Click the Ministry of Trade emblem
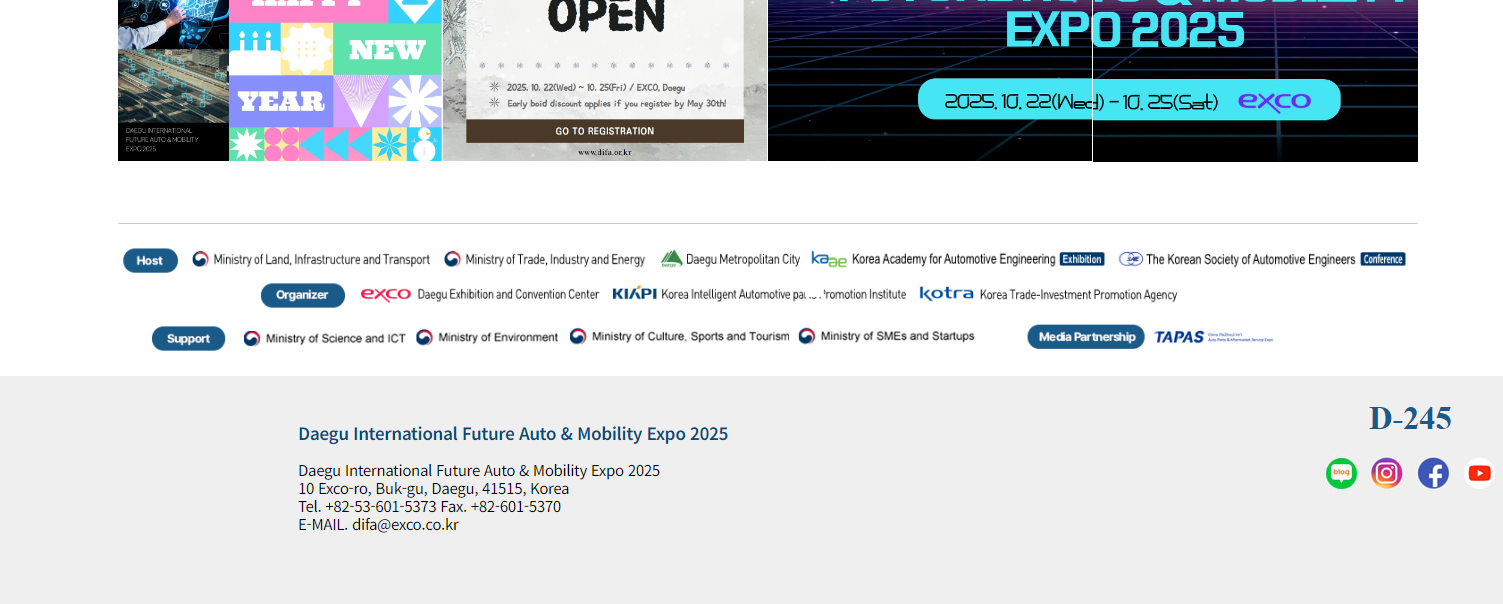This screenshot has height=604, width=1503. click(453, 259)
